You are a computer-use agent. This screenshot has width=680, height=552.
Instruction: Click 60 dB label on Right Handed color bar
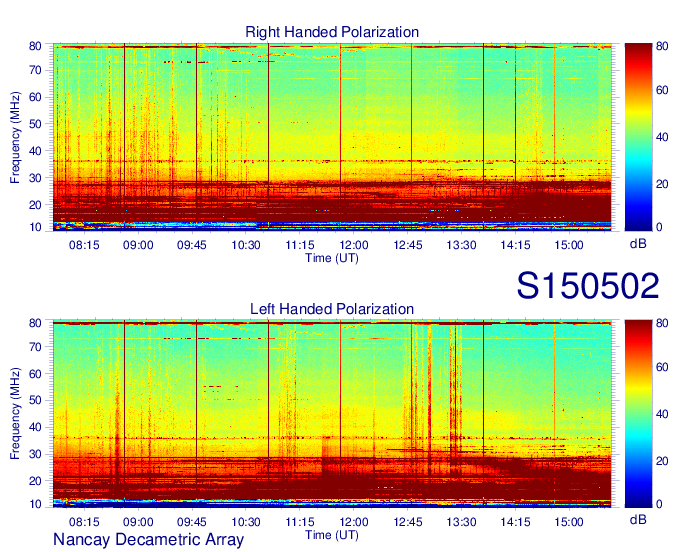click(662, 90)
